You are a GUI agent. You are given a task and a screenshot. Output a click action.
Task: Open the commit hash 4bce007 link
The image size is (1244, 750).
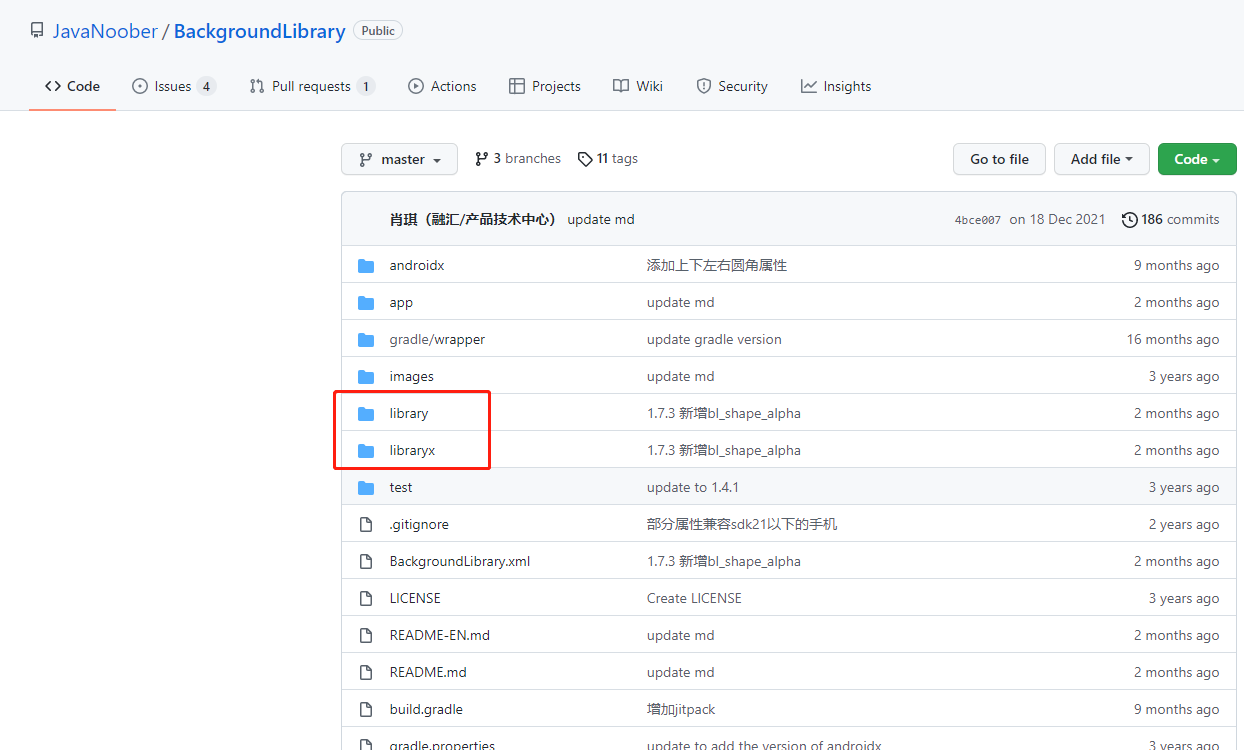(978, 220)
